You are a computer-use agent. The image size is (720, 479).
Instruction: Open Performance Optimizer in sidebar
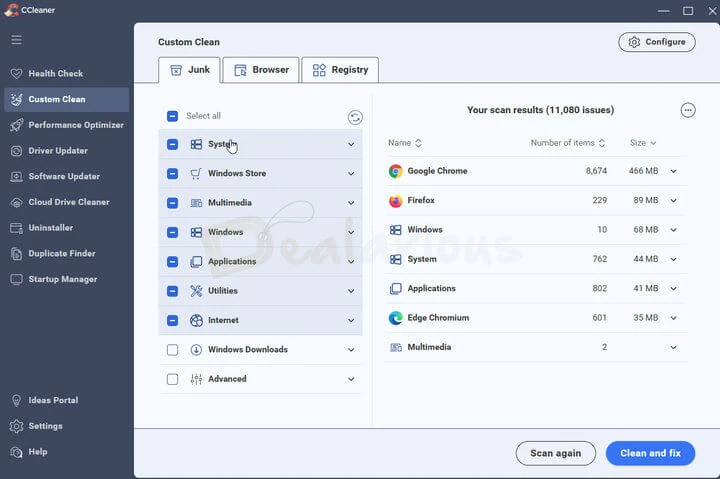75,125
